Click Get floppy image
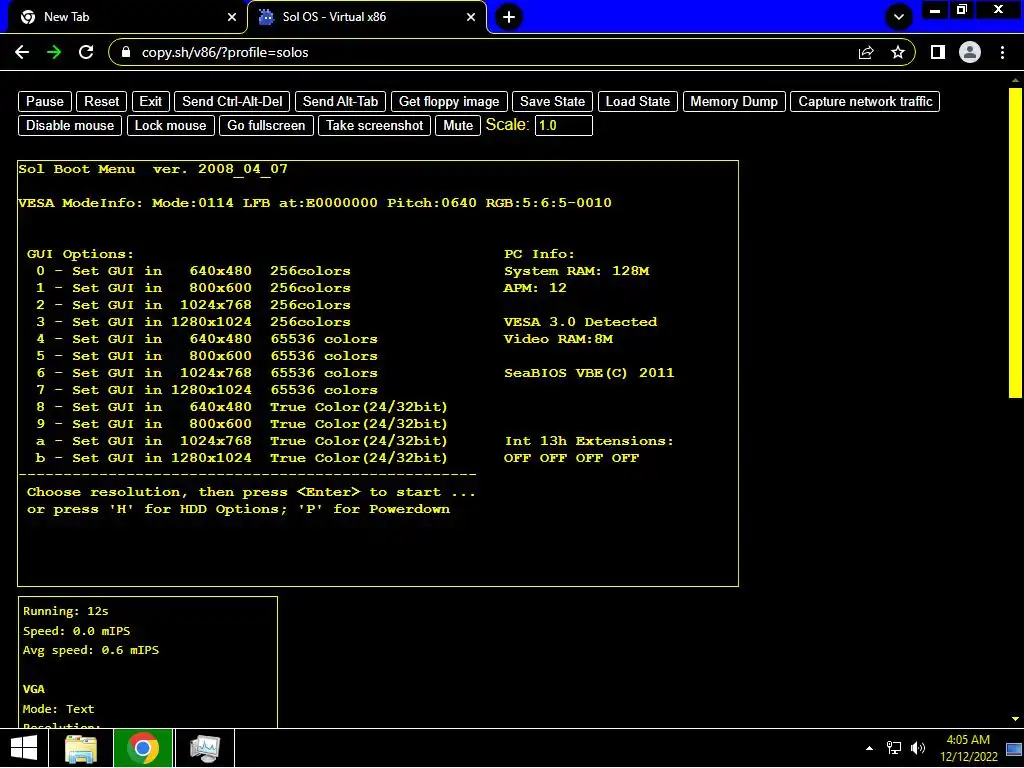Image resolution: width=1024 pixels, height=768 pixels. pos(449,101)
